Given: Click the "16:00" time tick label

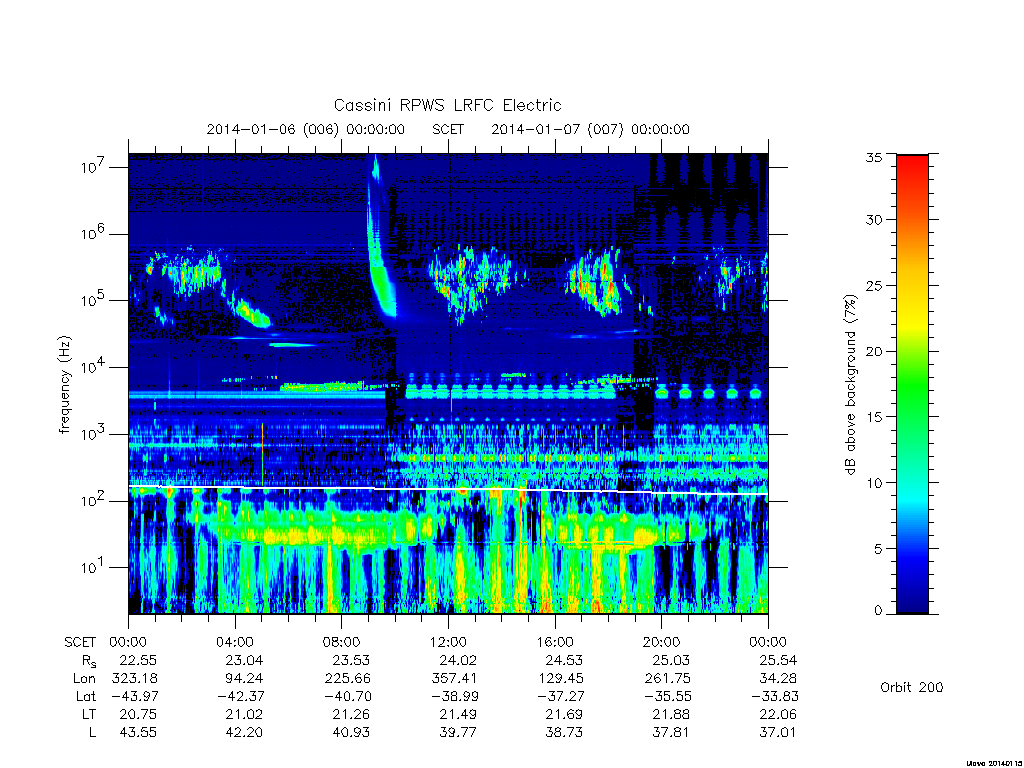Looking at the screenshot, I should 555,642.
